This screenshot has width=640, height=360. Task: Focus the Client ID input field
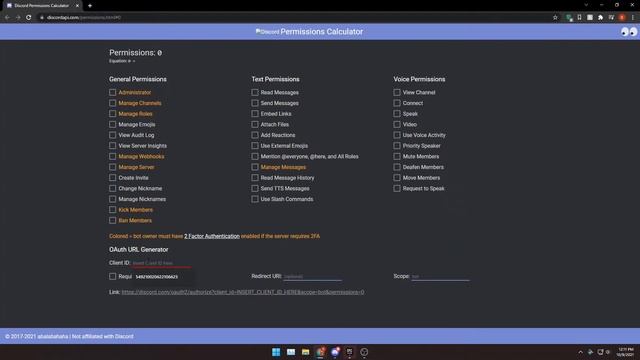[162, 263]
